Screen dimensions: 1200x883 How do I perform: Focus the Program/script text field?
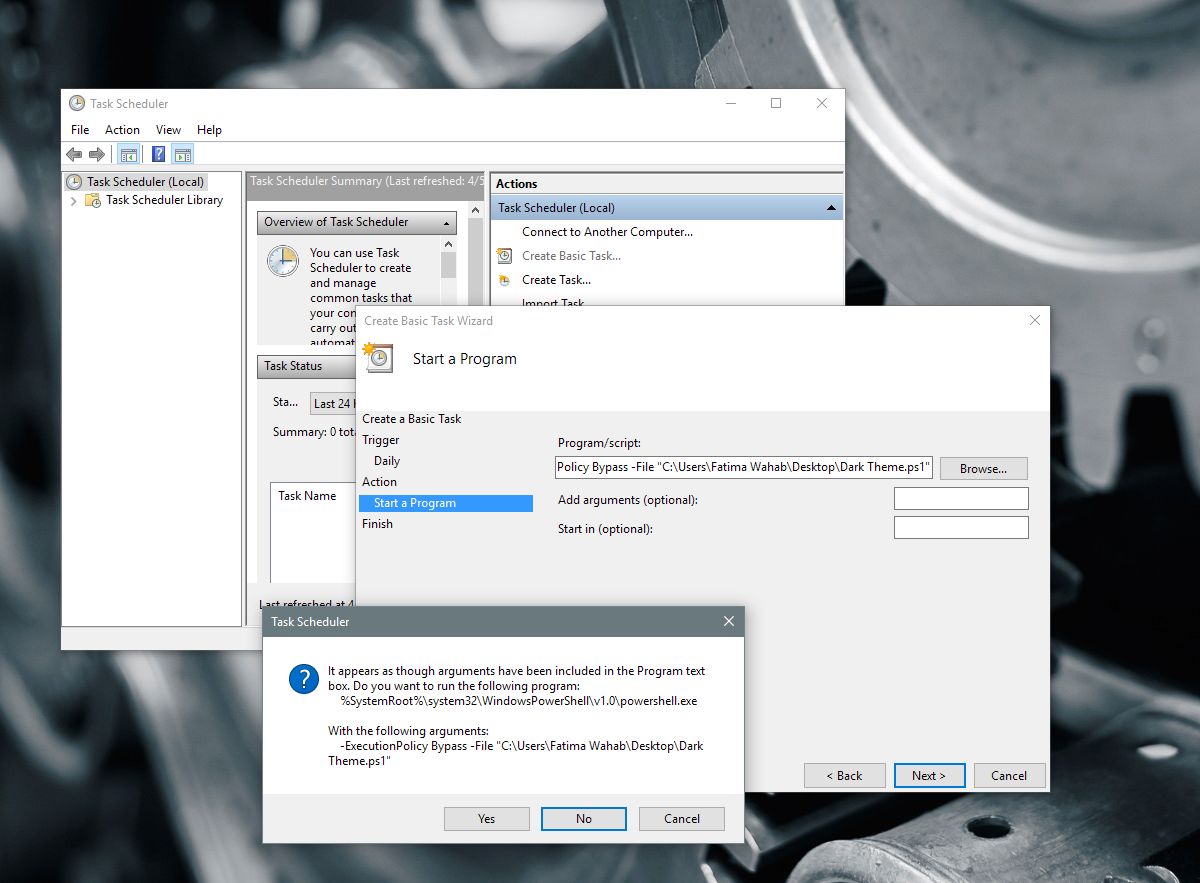point(745,467)
